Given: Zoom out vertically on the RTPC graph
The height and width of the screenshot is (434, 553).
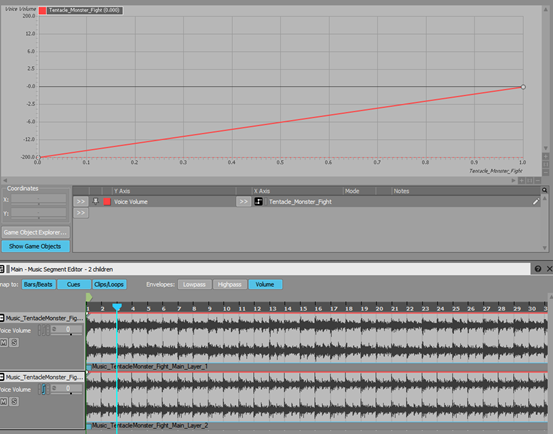Looking at the screenshot, I should (x=546, y=173).
